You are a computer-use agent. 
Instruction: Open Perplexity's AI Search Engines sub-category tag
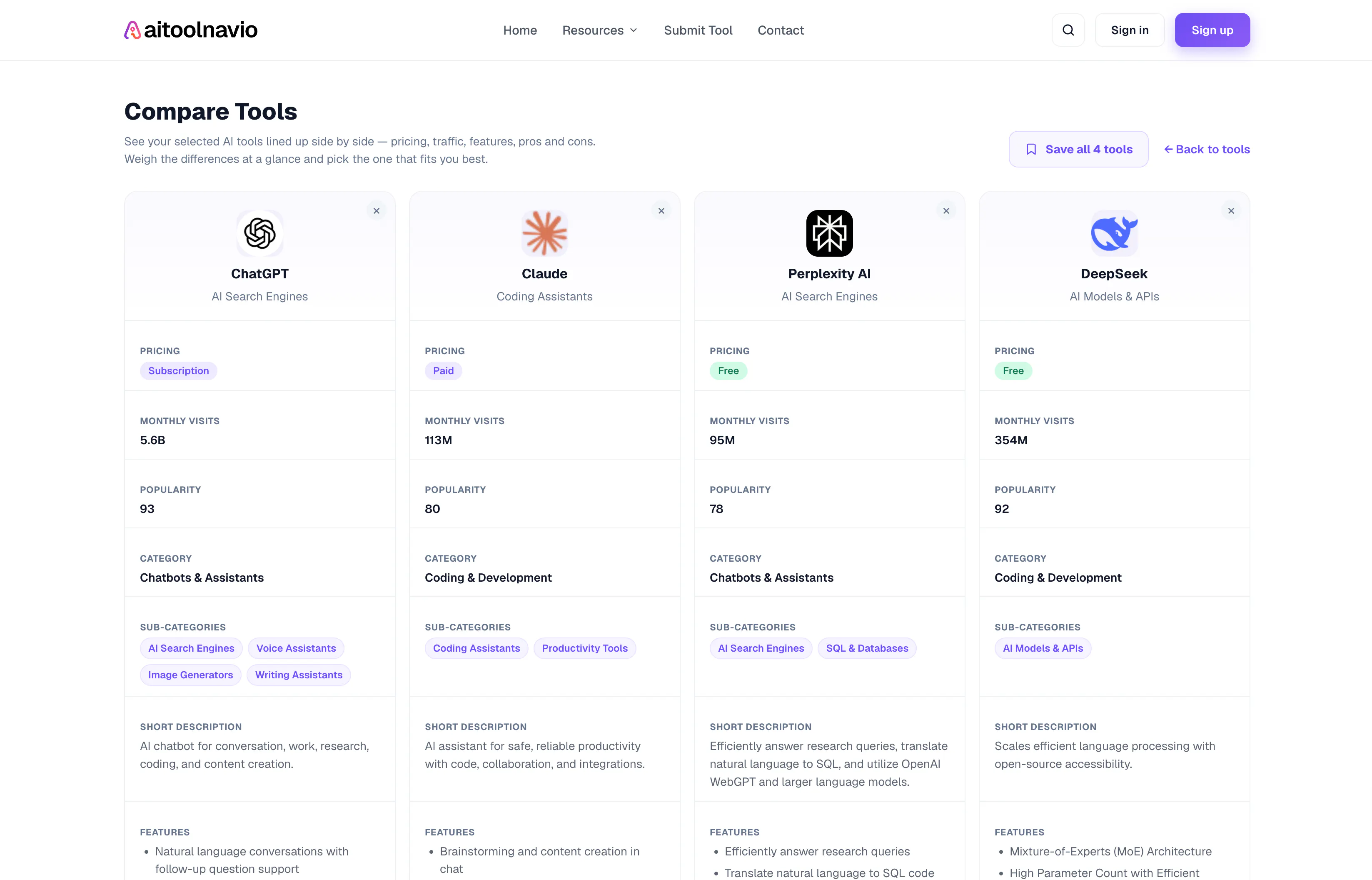[761, 648]
